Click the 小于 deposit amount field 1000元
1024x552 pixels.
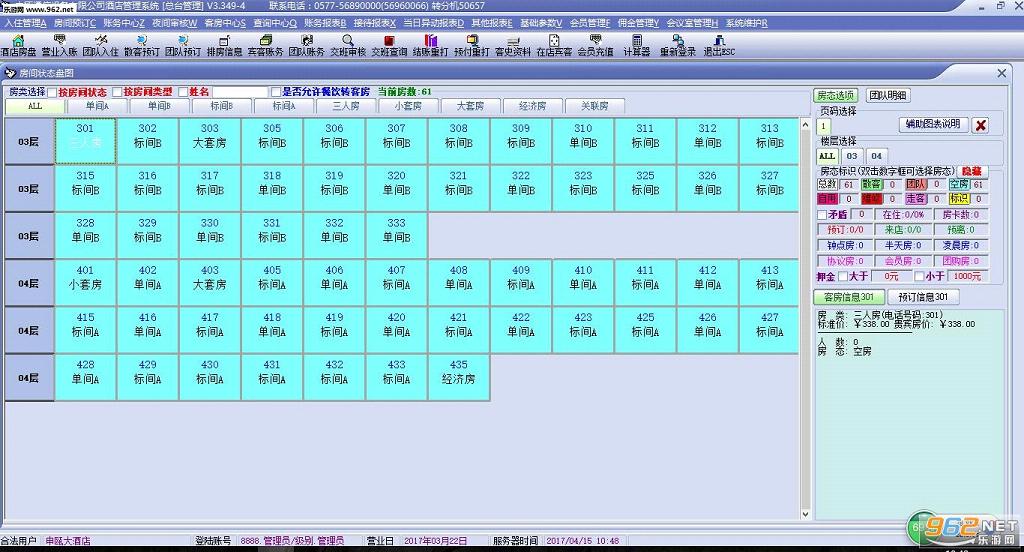967,276
